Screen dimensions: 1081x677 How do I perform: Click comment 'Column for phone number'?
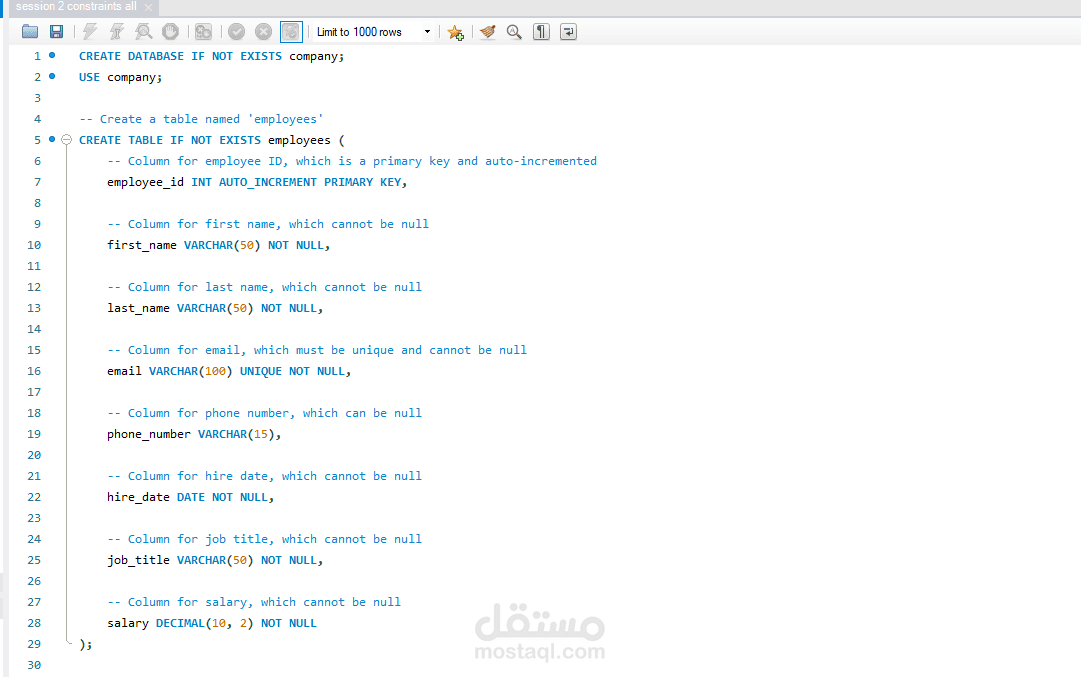coord(264,413)
